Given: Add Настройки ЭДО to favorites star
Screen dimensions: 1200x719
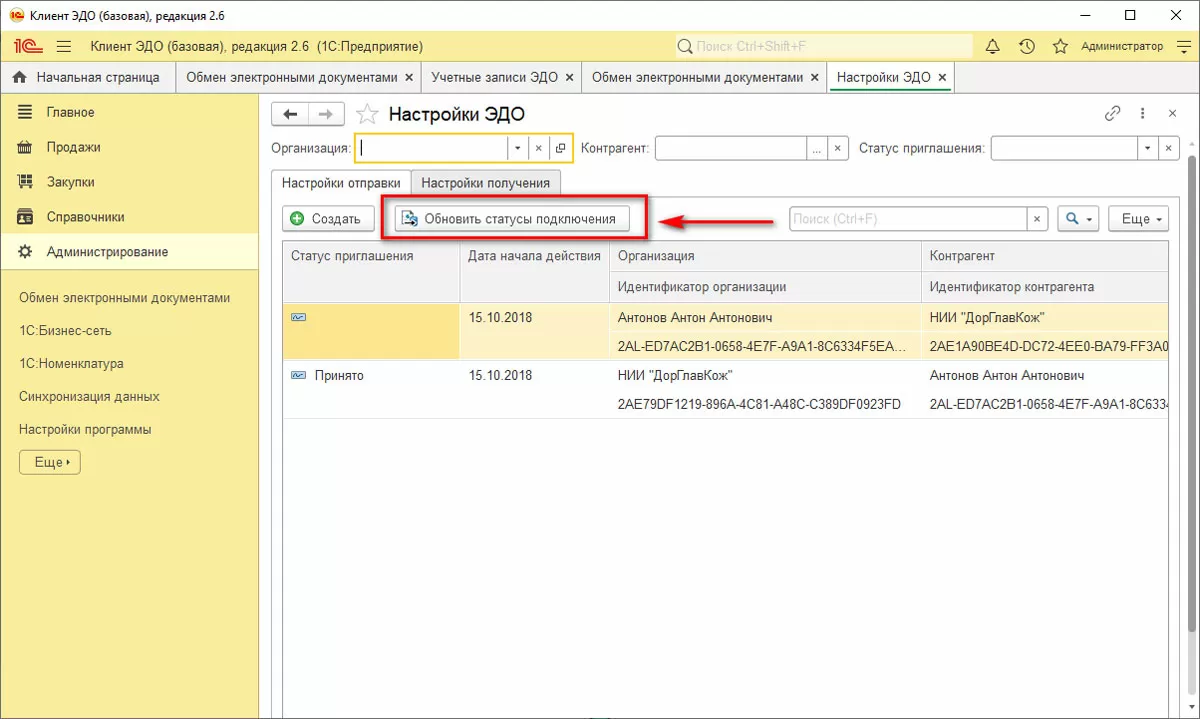Looking at the screenshot, I should click(x=368, y=114).
